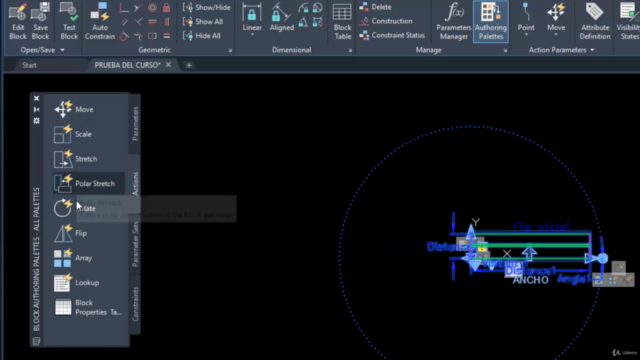Expand the Action Parameters panel dropdown
Image resolution: width=640 pixels, height=360 pixels.
coord(592,50)
